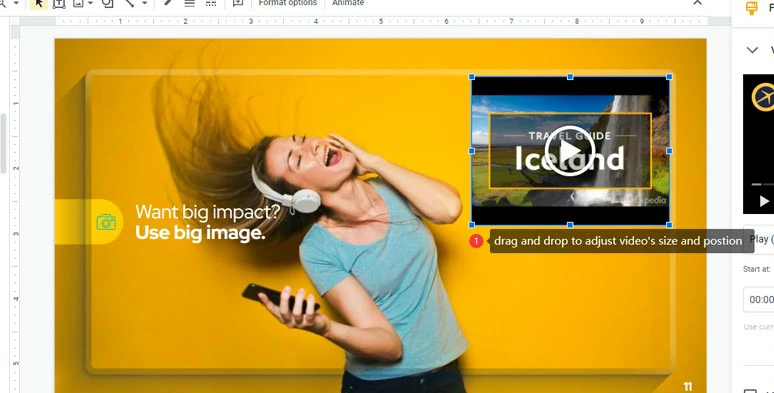Play the Iceland video on the slide
Image resolution: width=774 pixels, height=393 pixels.
(x=570, y=151)
